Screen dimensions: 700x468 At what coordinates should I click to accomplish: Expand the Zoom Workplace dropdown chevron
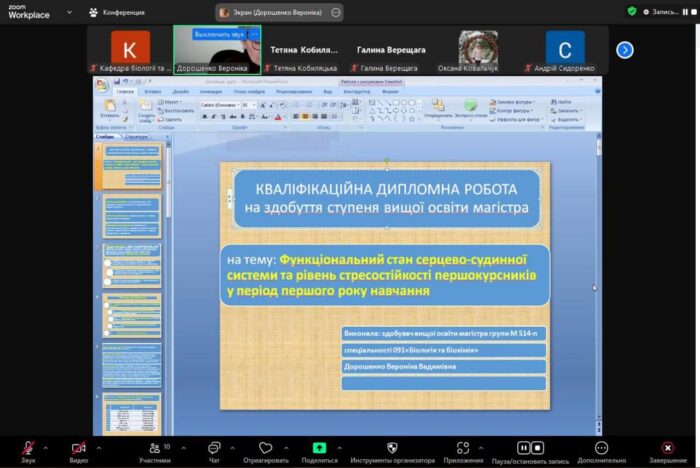[69, 12]
